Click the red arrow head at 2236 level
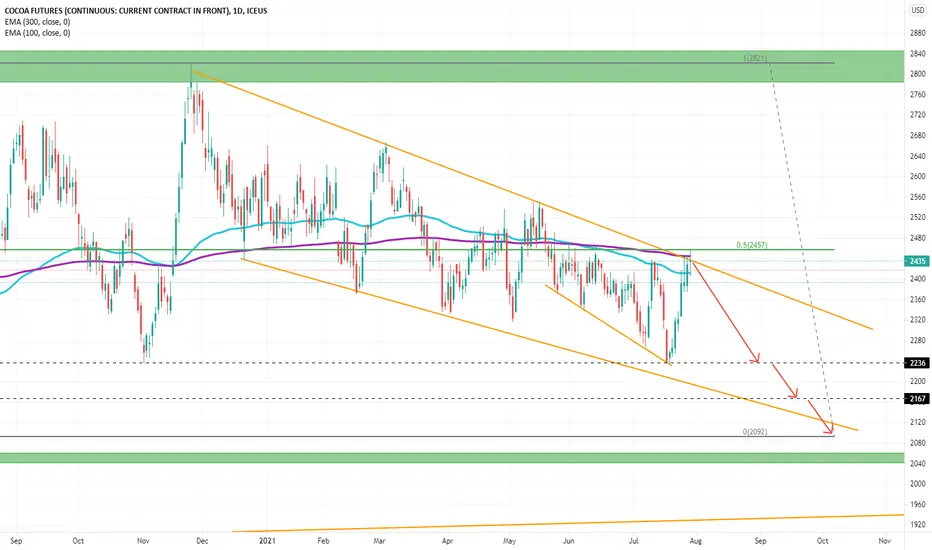This screenshot has height=550, width=932. pos(756,359)
